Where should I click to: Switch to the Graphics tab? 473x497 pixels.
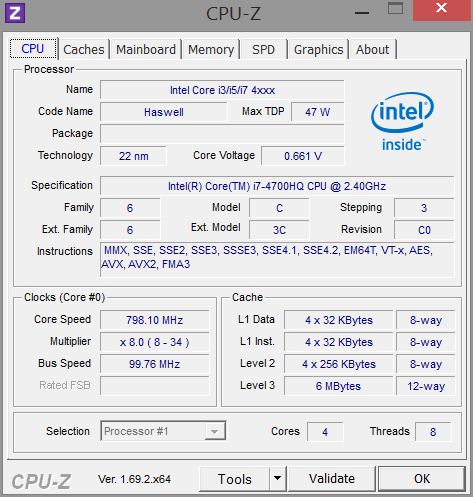tap(318, 50)
